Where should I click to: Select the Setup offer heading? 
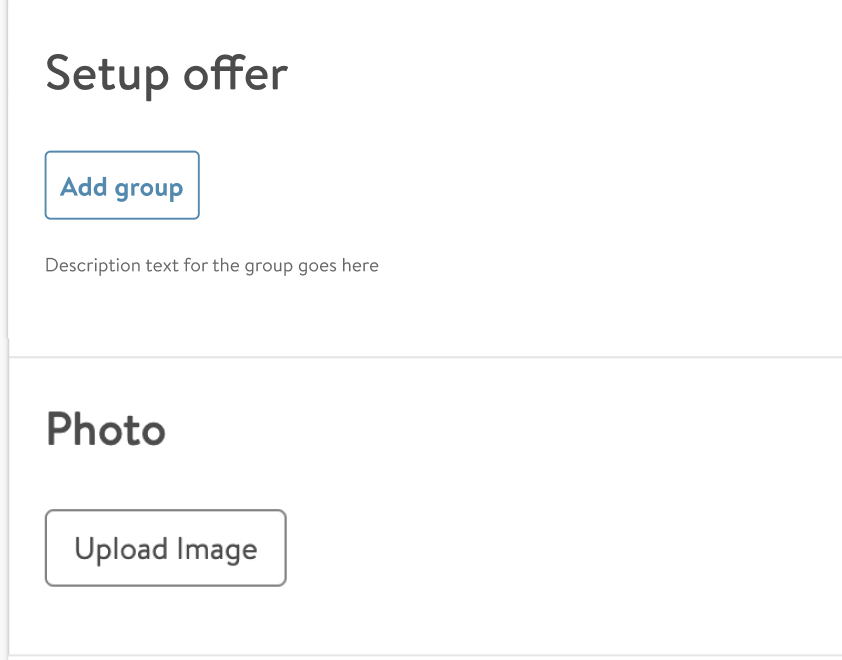pos(165,73)
